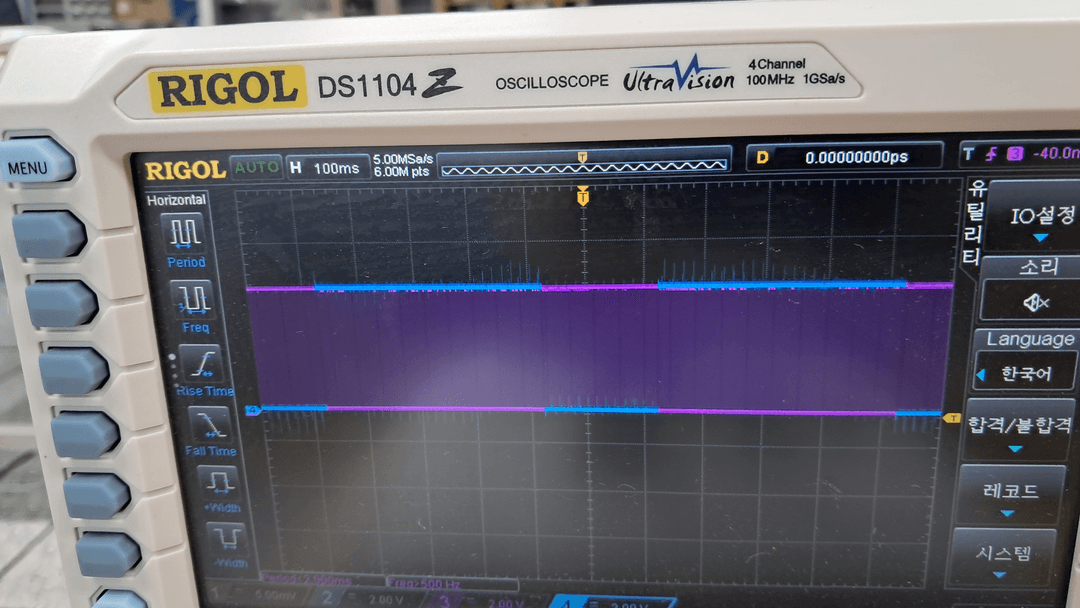Select the Freq measurement icon

(x=195, y=300)
